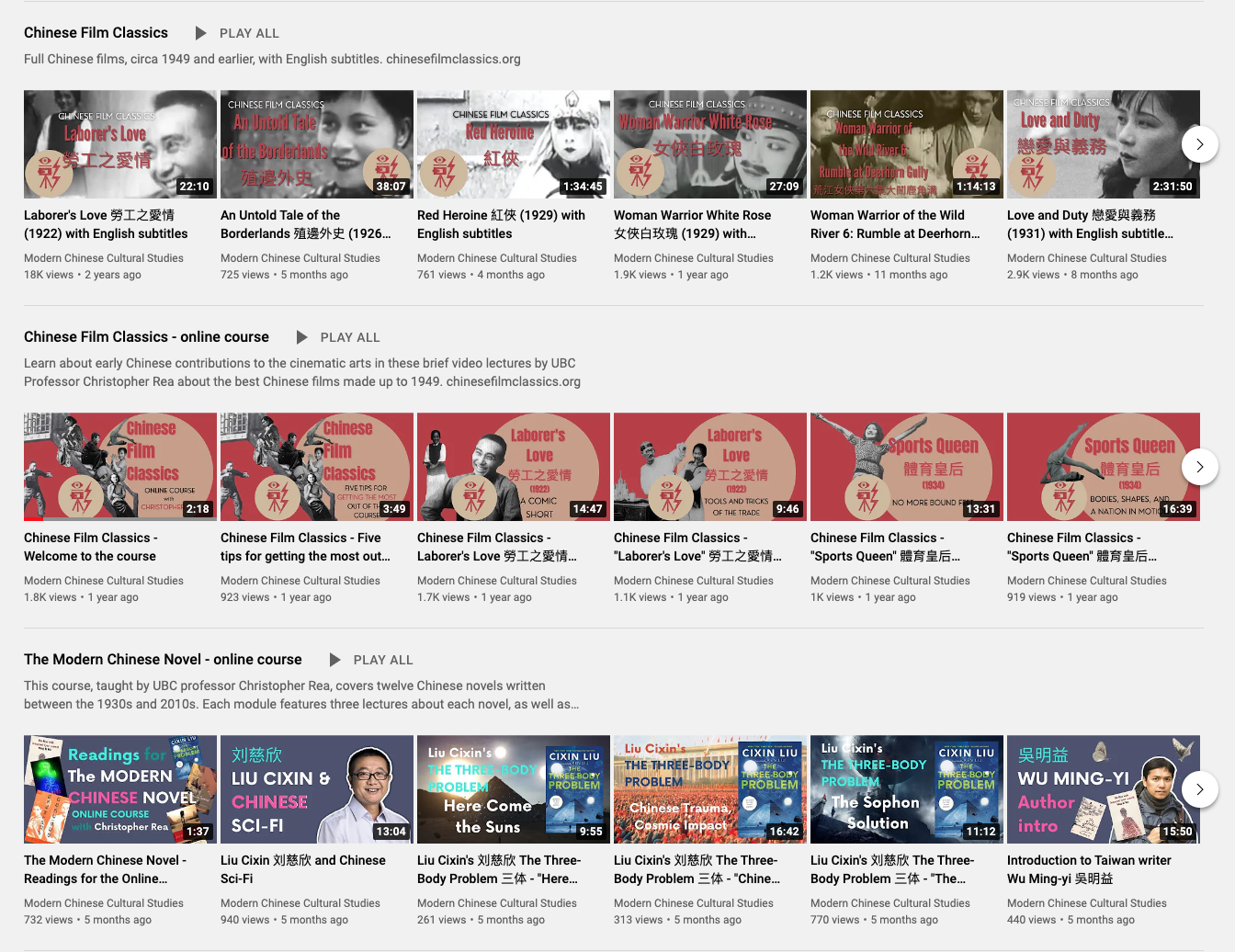Click the right arrow on the online course row
This screenshot has width=1235, height=952.
click(x=1199, y=467)
